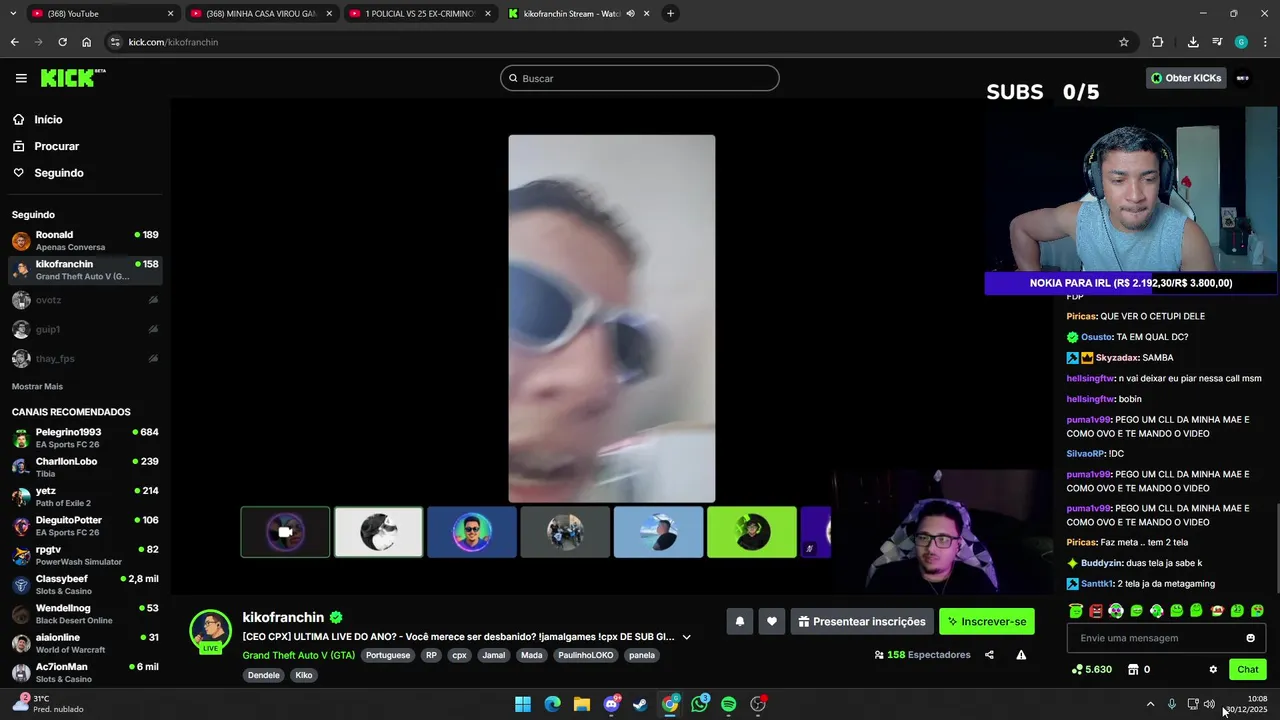1280x720 pixels.
Task: Open the chat store shop icon
Action: coord(1133,669)
